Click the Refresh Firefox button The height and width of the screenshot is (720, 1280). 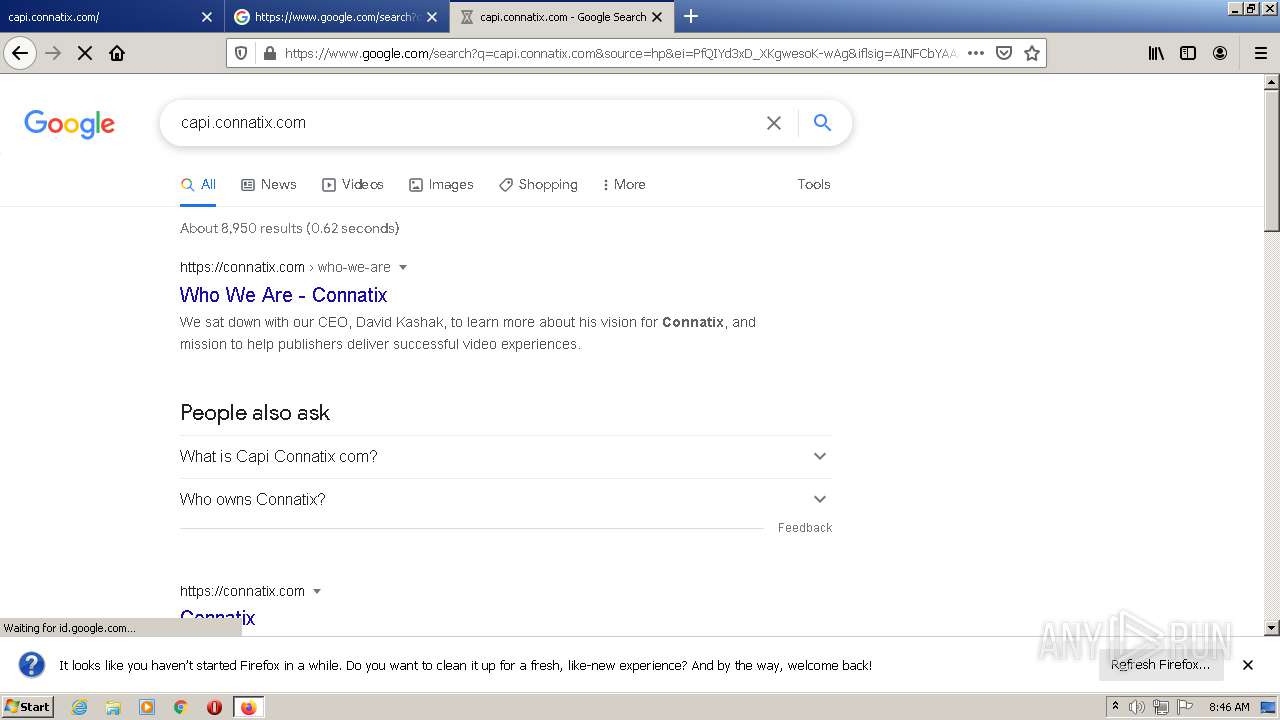point(1160,665)
